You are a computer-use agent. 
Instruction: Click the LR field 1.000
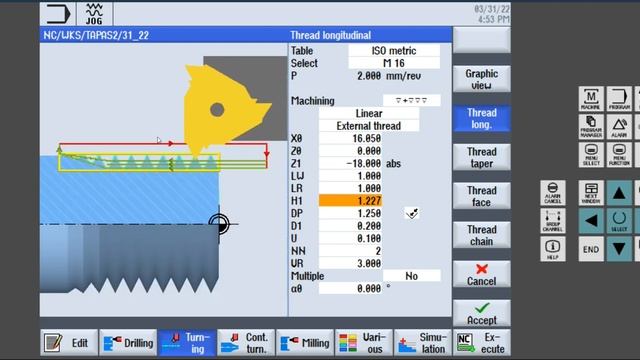350,188
